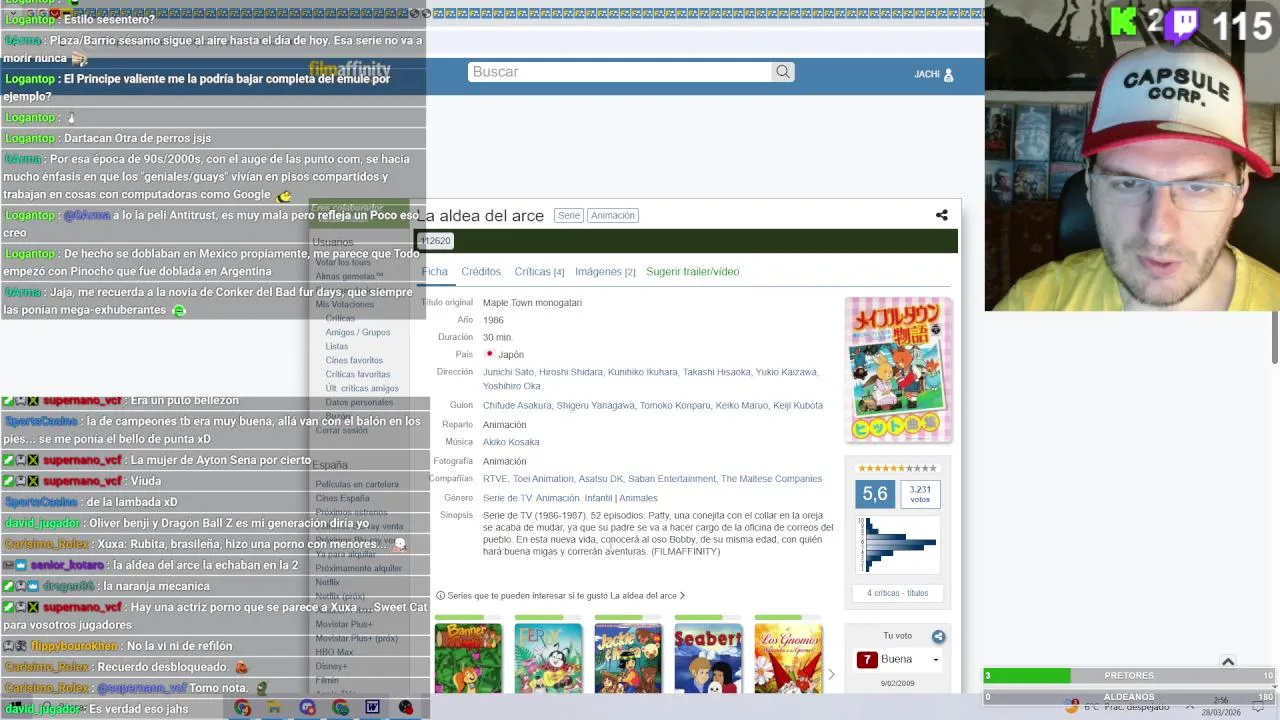Viewport: 1280px width, 720px height.
Task: Open the weather widget in taskbar
Action: tap(1118, 707)
